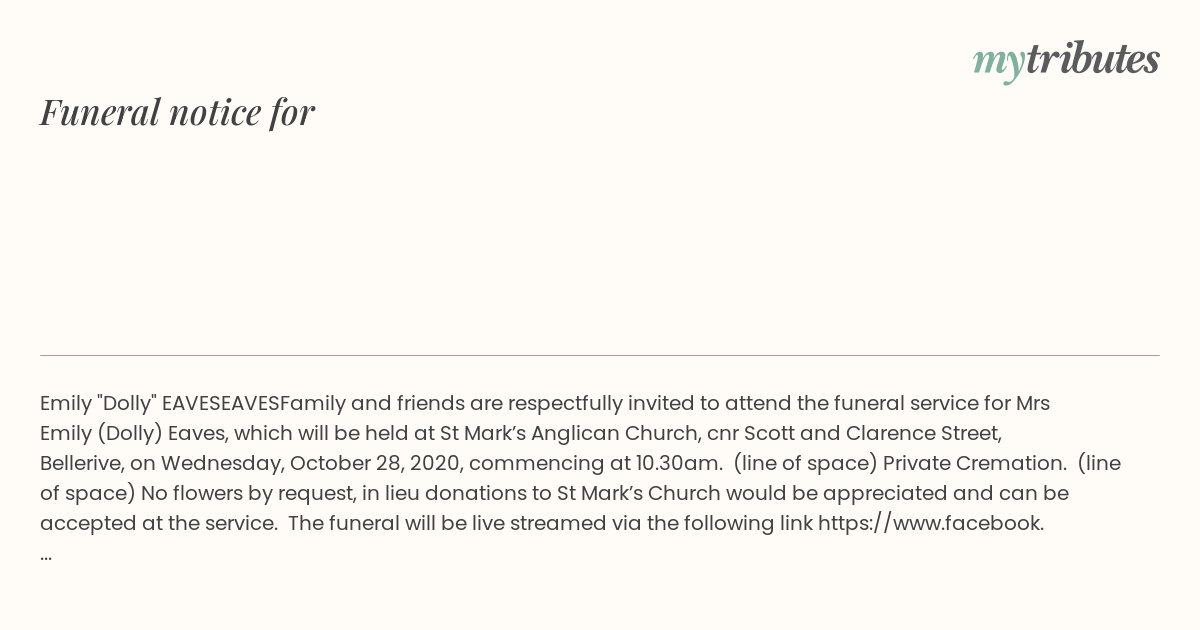Click "accepted at the service" phrase
Viewport: 1200px width, 630px height.
pos(158,524)
